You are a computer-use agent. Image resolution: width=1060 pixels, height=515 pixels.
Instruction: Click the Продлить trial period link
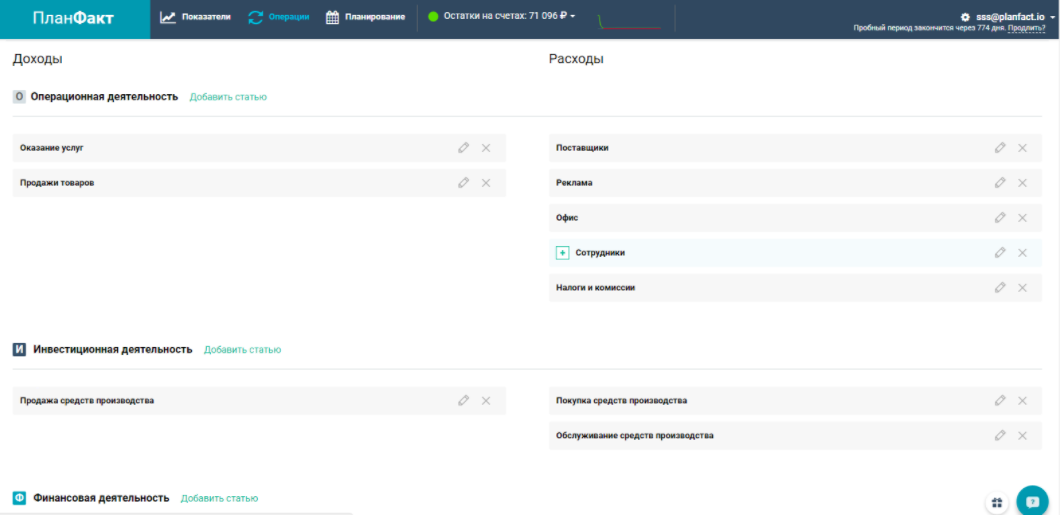pyautogui.click(x=1026, y=28)
